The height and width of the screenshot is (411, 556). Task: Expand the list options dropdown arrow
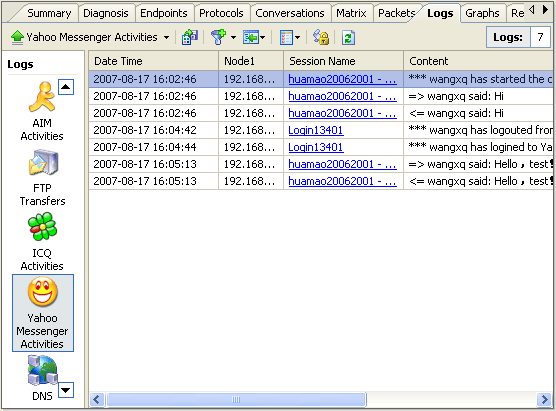pyautogui.click(x=297, y=38)
